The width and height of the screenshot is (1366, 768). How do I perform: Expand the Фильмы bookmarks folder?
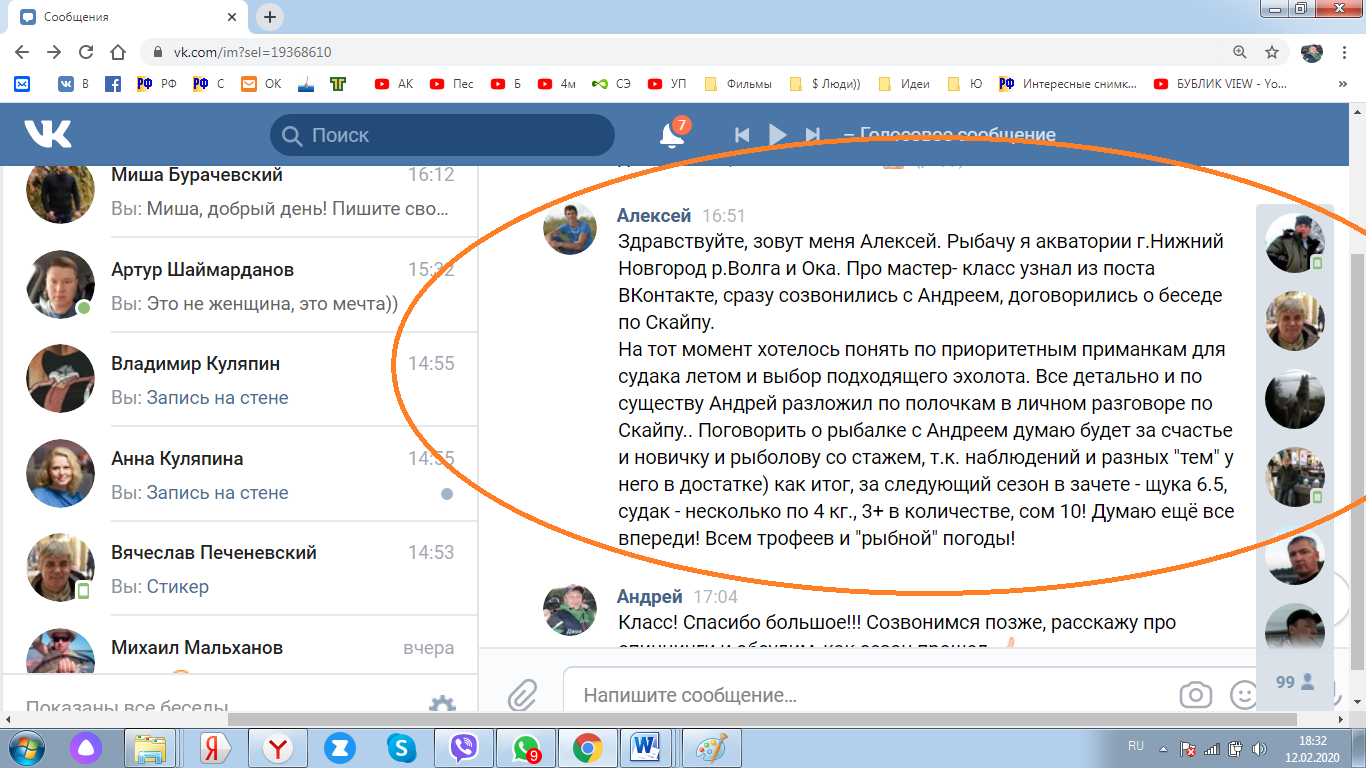(x=738, y=84)
